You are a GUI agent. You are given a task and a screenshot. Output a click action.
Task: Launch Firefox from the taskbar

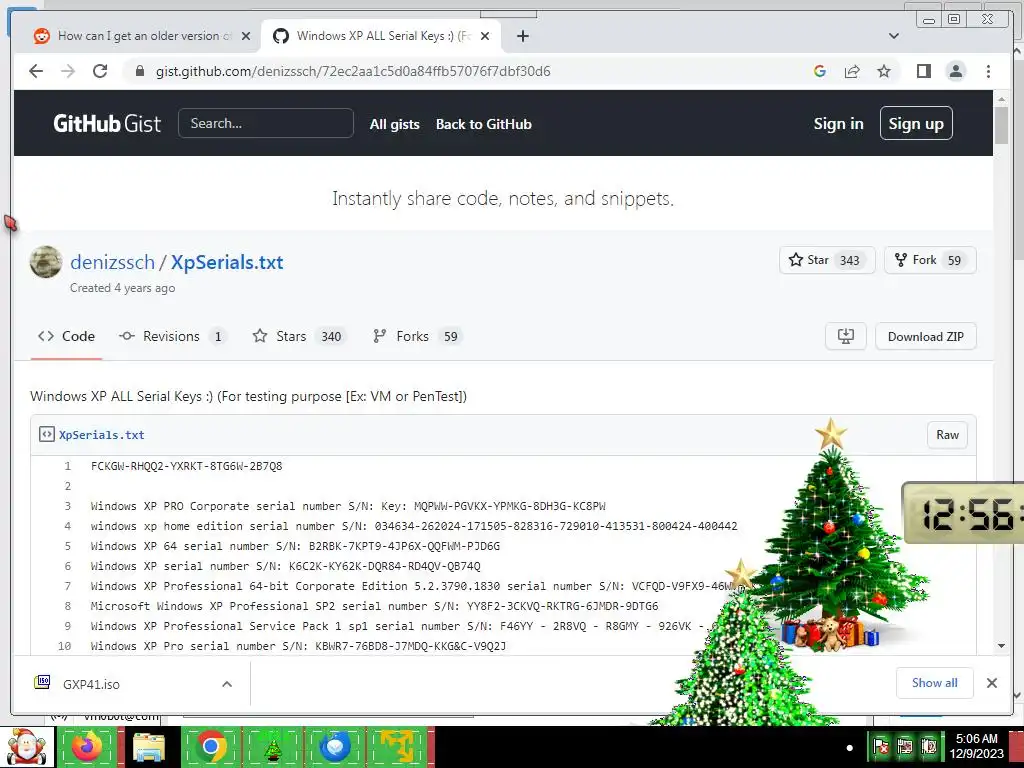(x=88, y=747)
